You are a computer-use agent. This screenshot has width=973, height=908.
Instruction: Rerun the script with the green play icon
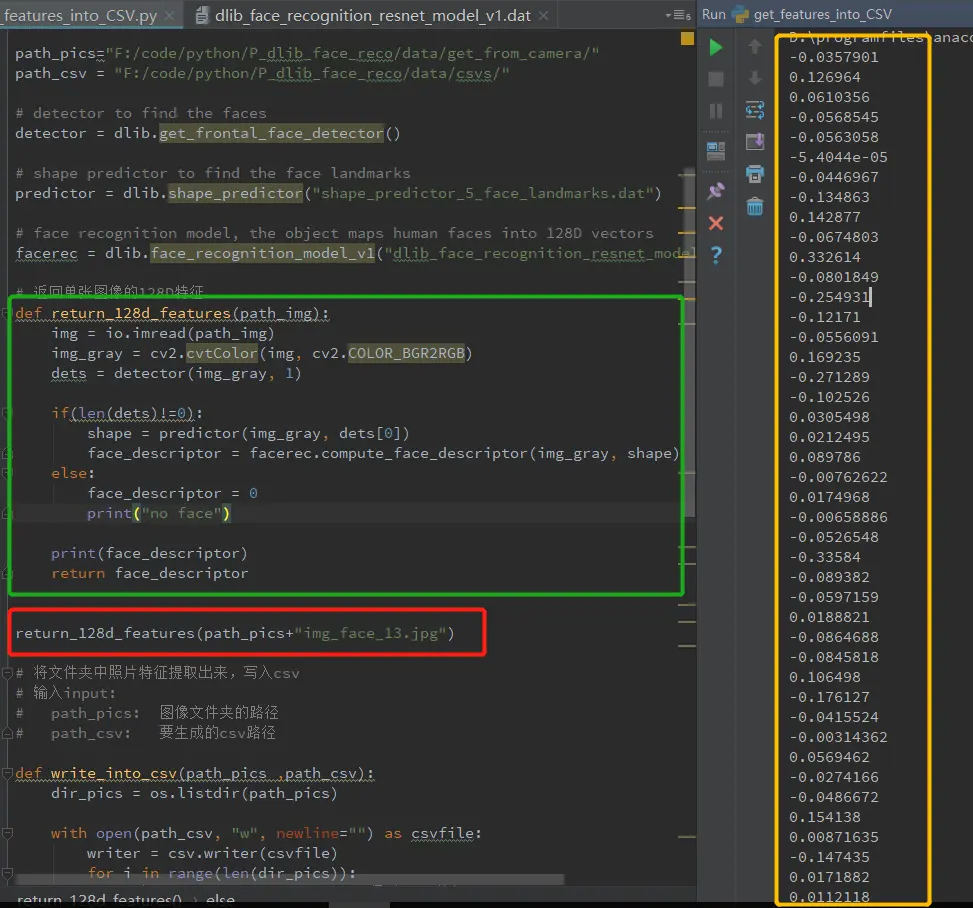715,47
